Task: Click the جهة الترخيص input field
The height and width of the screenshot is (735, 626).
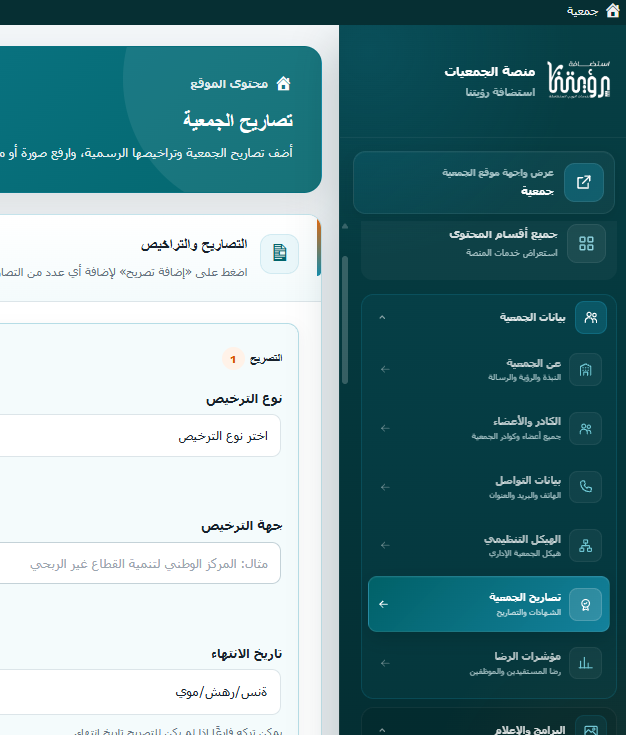Action: [140, 563]
